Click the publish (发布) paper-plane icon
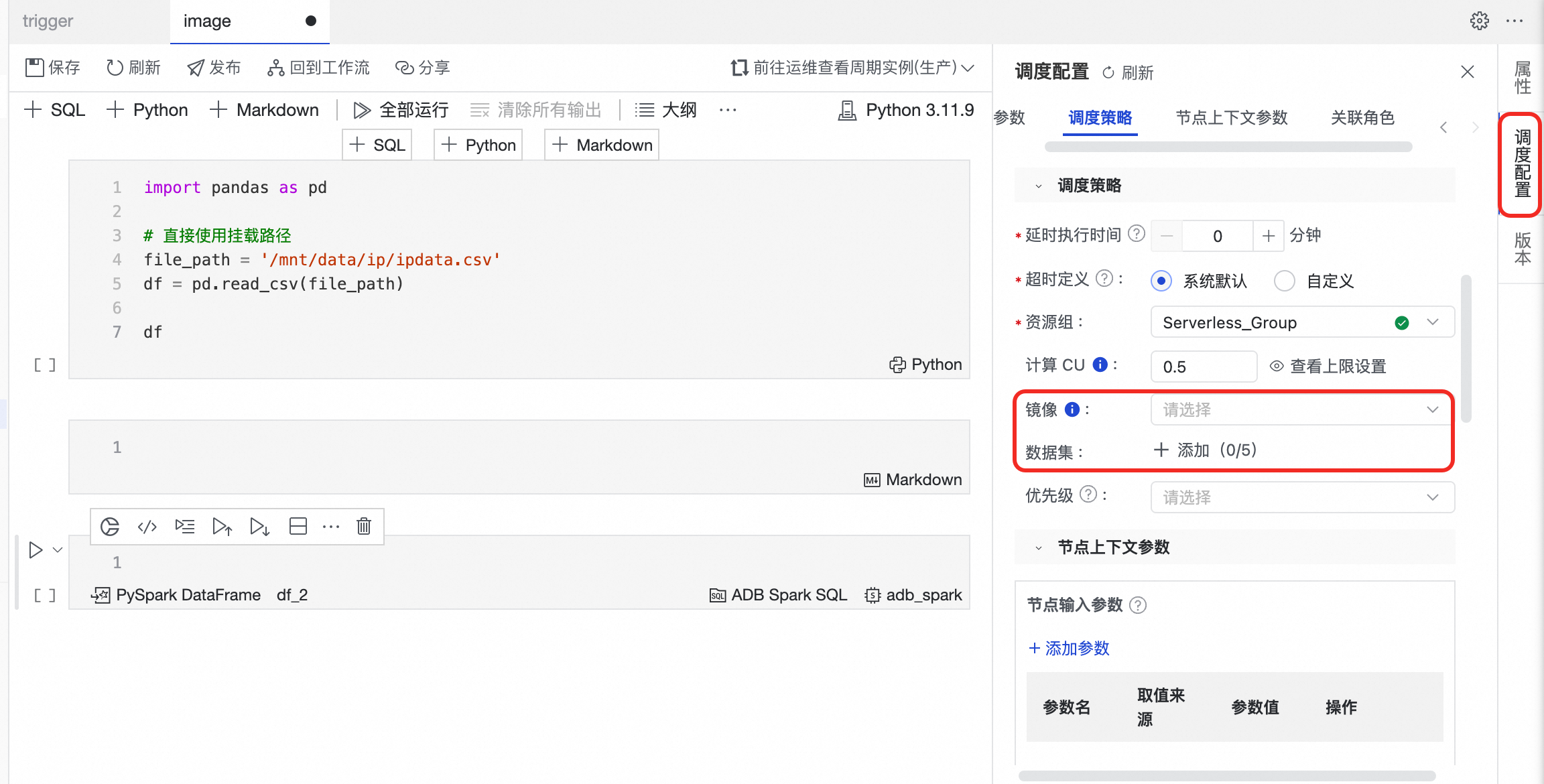 pos(195,68)
